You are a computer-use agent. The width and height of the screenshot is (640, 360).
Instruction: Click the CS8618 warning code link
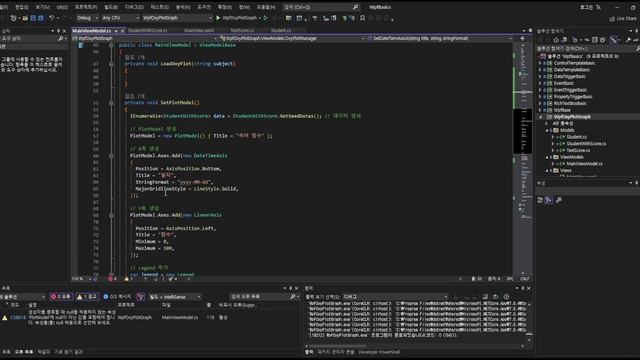click(18, 317)
